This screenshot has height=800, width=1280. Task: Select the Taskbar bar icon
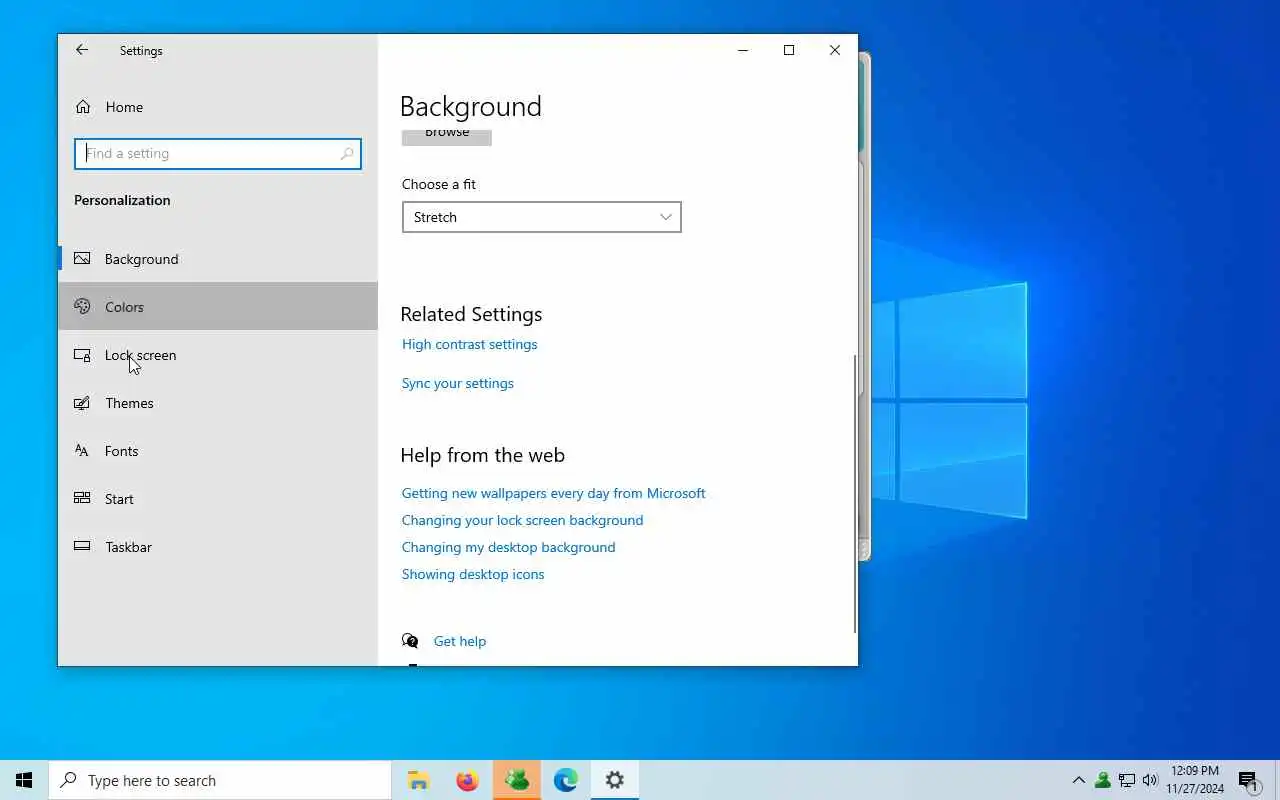pyautogui.click(x=83, y=547)
